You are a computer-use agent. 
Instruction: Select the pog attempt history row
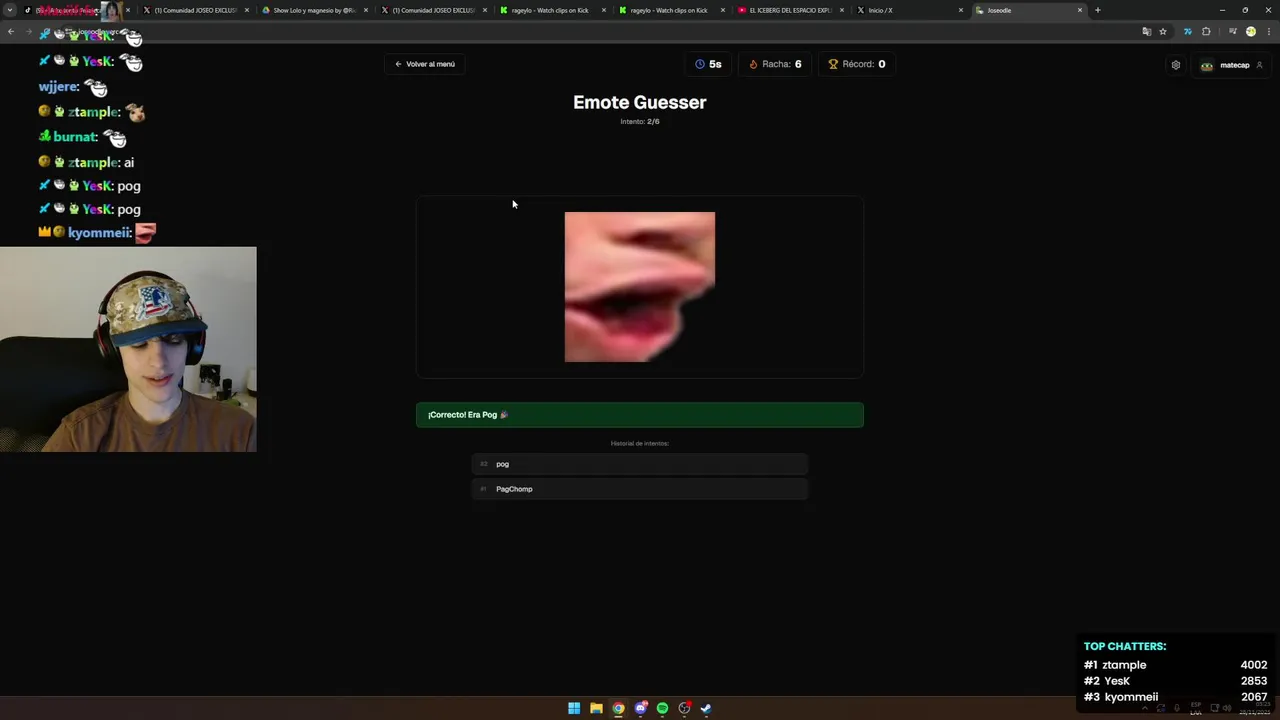(640, 464)
